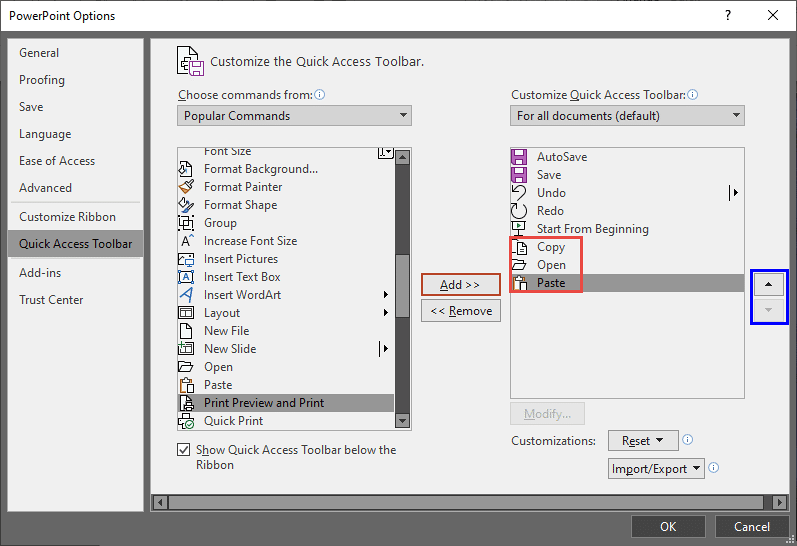This screenshot has width=797, height=546.
Task: Open the For all documents (default) dropdown
Action: tap(627, 116)
